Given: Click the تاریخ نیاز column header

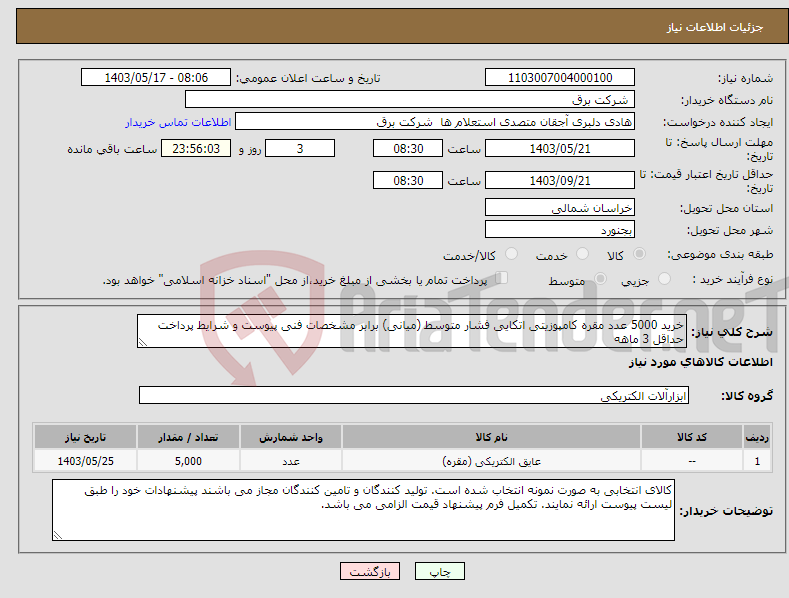Looking at the screenshot, I should 86,437.
